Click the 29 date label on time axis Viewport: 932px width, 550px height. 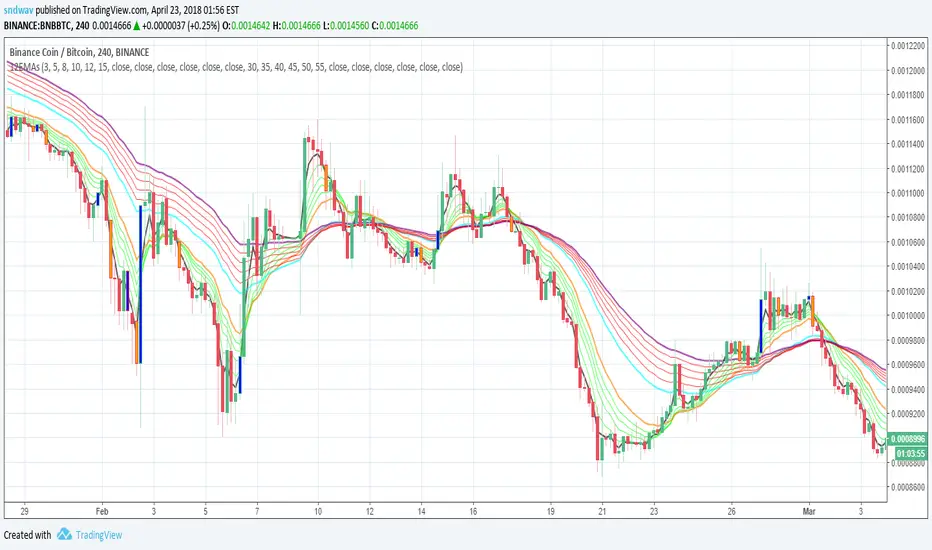click(x=24, y=511)
